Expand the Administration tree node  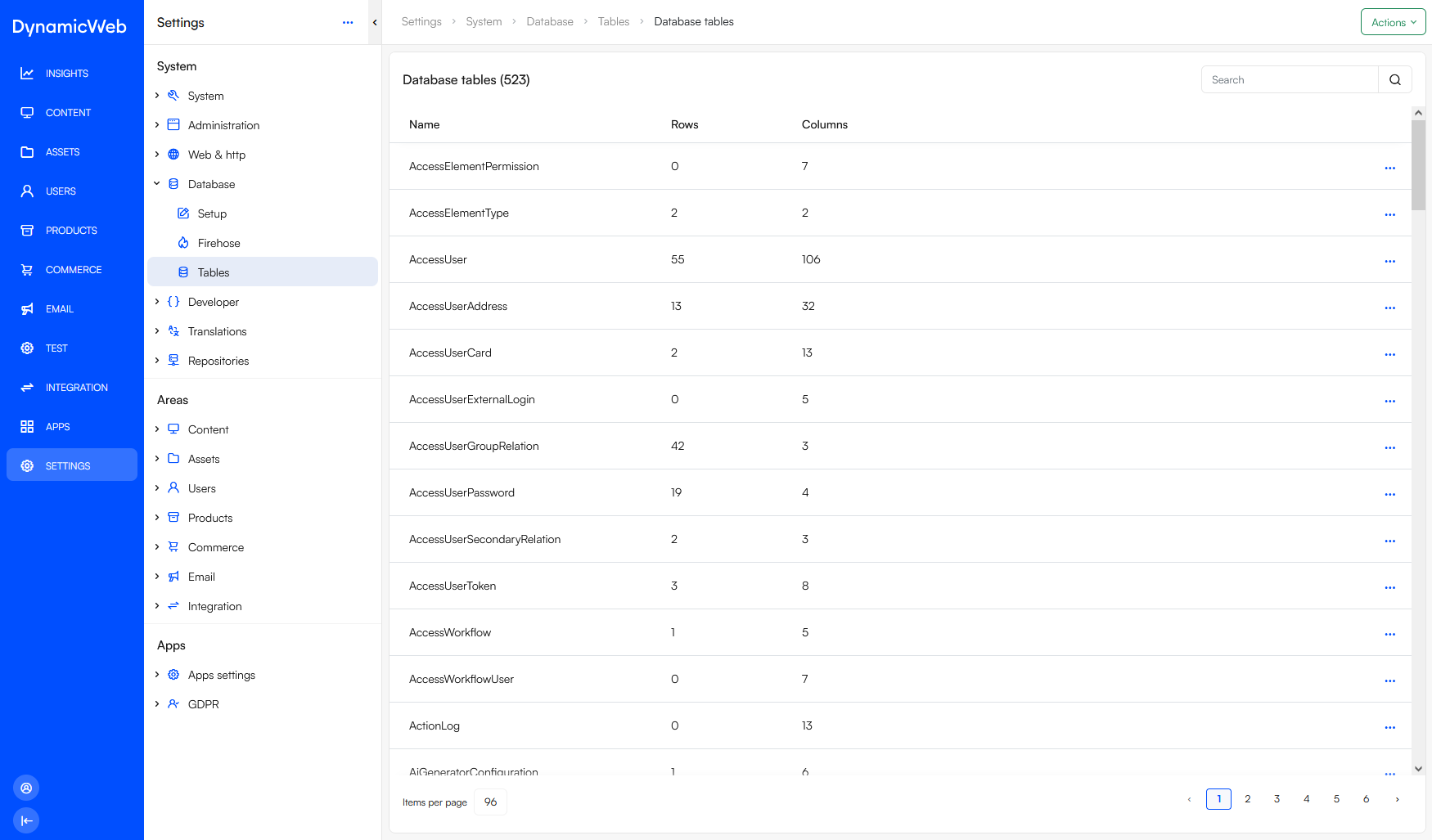pos(157,125)
